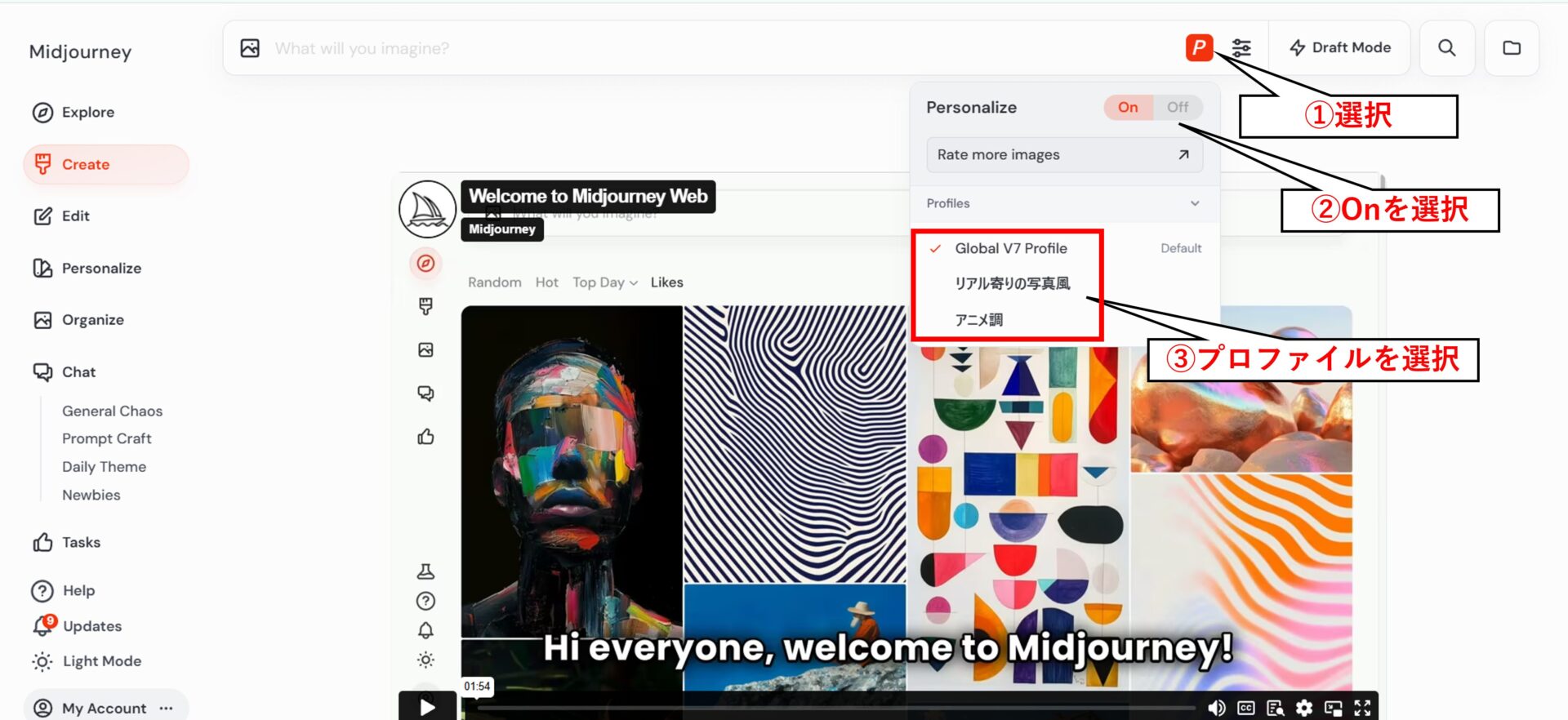Click Rate more images link
This screenshot has height=720, width=1568.
pyautogui.click(x=1064, y=154)
